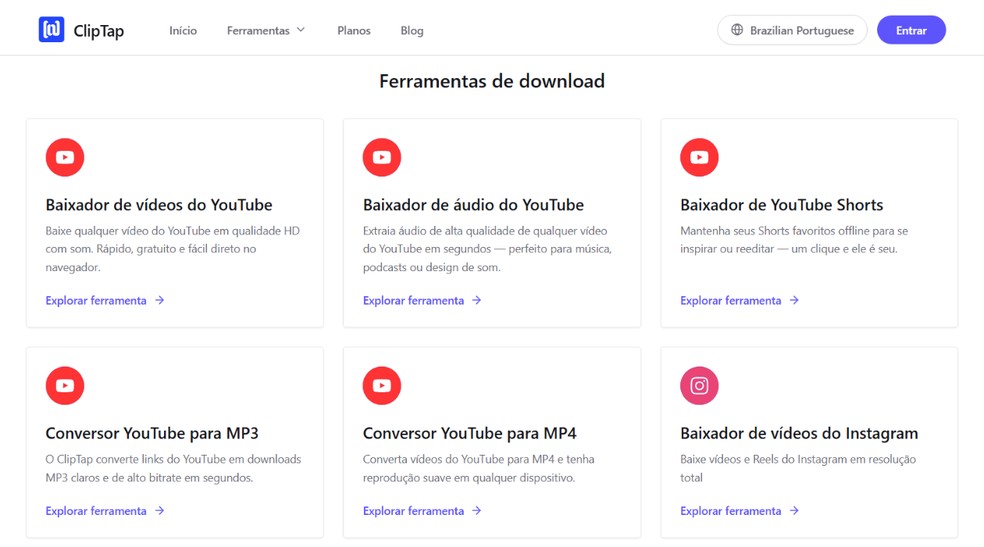Click arrow icon under Conversor YouTube para MP4

pos(477,511)
